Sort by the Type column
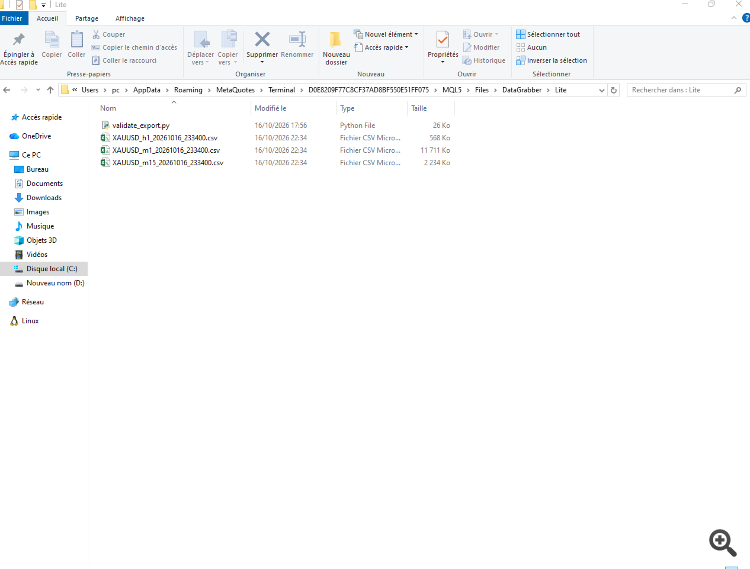This screenshot has width=750, height=569. point(347,108)
